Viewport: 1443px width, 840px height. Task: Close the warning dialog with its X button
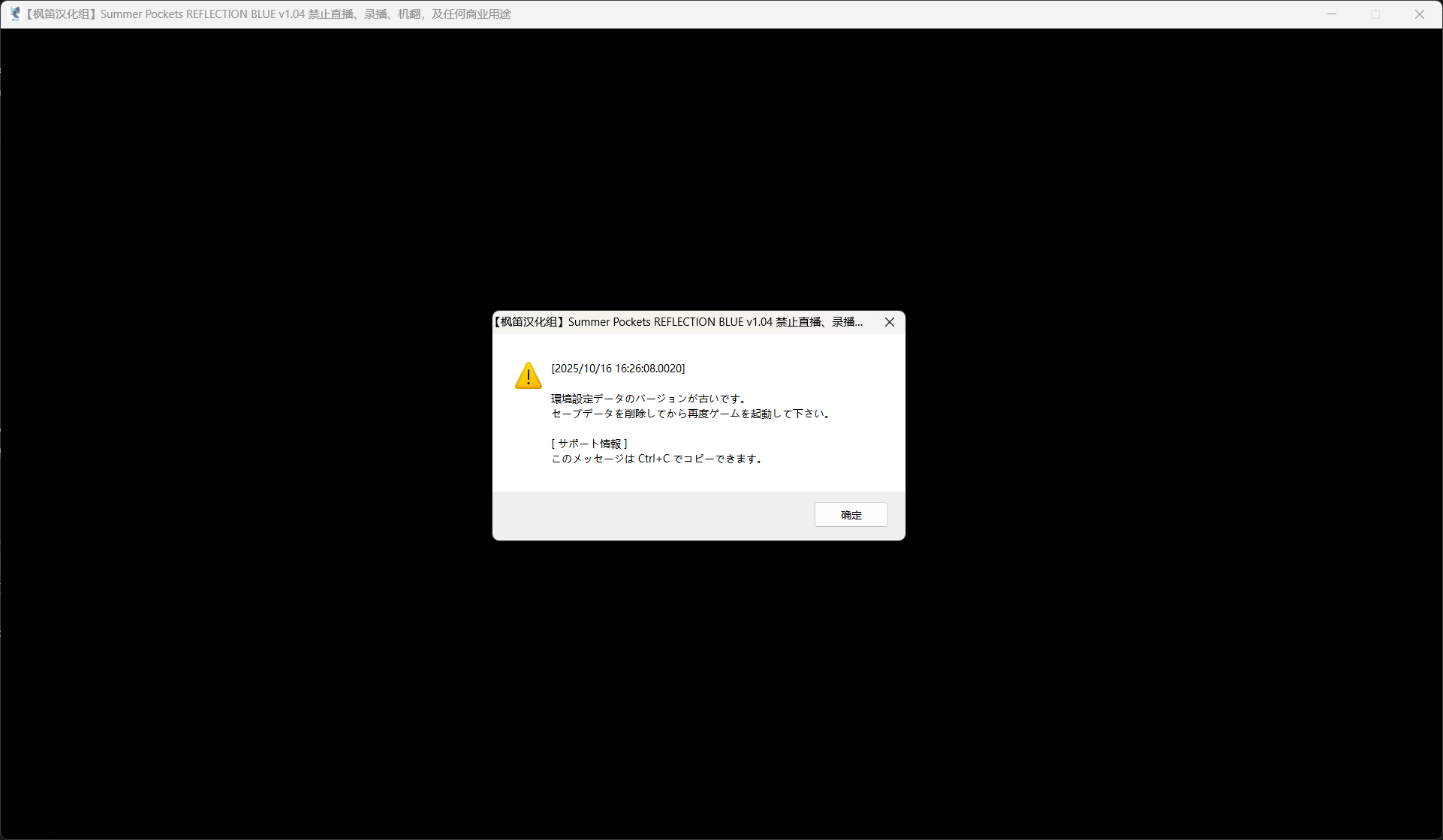click(x=889, y=322)
